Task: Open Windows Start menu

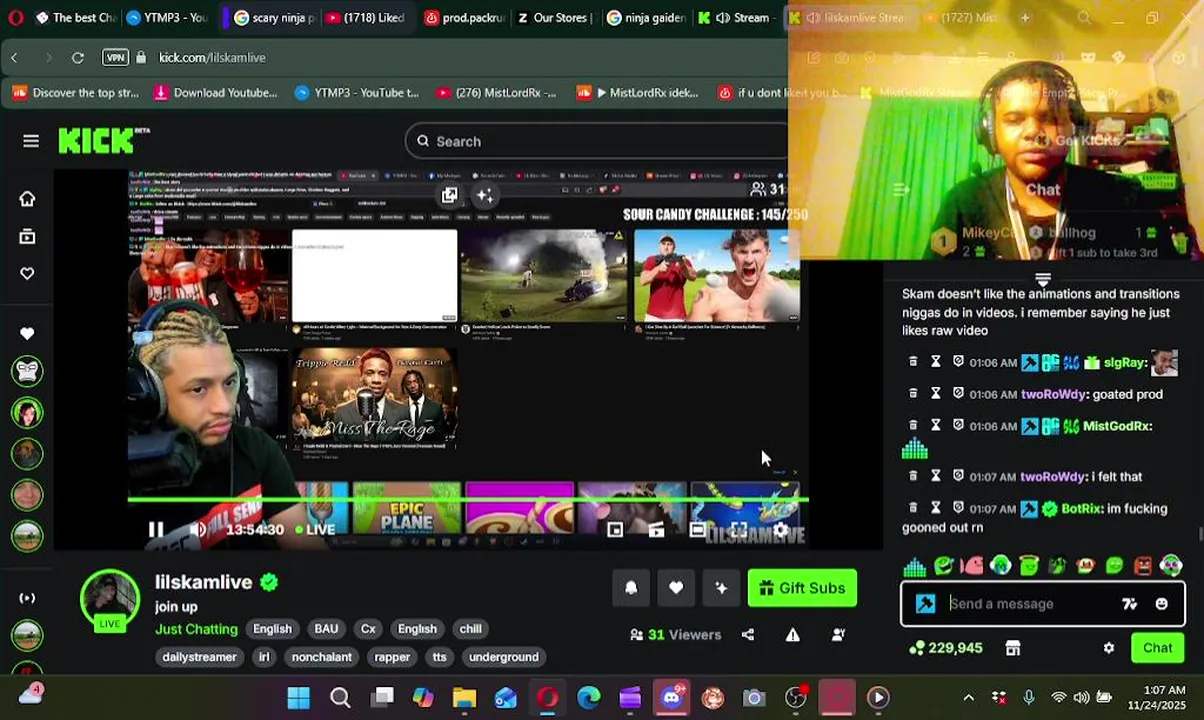Action: (298, 698)
